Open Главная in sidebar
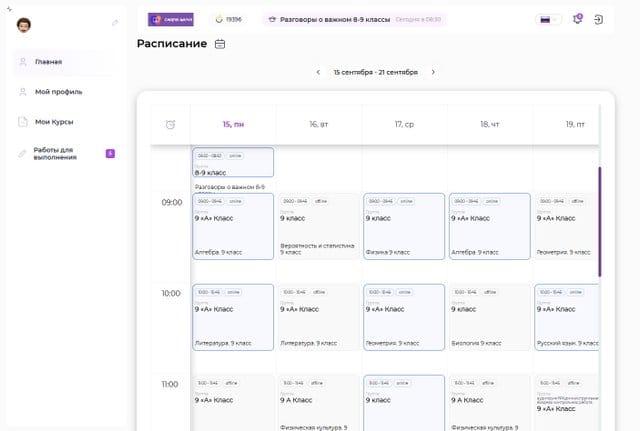640x431 pixels. [x=48, y=62]
